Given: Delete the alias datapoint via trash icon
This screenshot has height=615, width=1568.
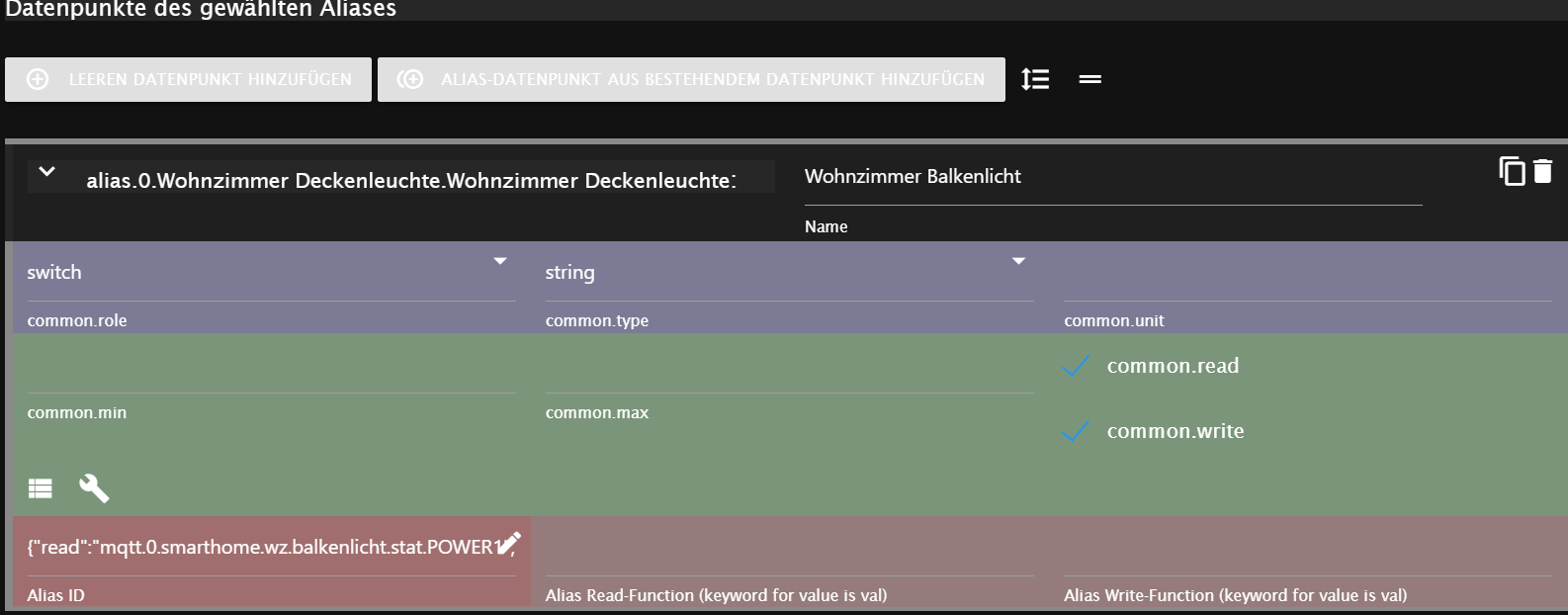Looking at the screenshot, I should (1543, 171).
